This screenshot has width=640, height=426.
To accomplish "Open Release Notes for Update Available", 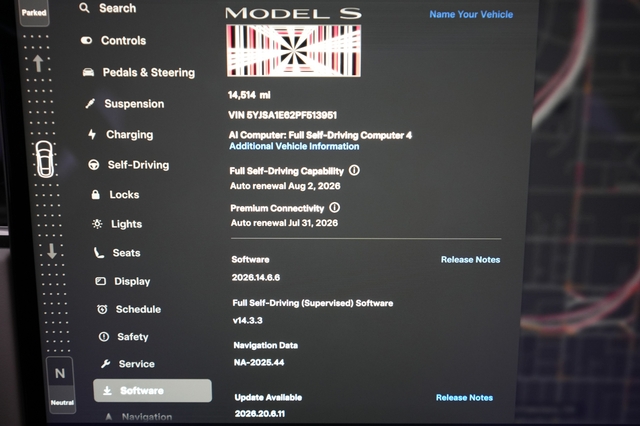I will pyautogui.click(x=464, y=398).
